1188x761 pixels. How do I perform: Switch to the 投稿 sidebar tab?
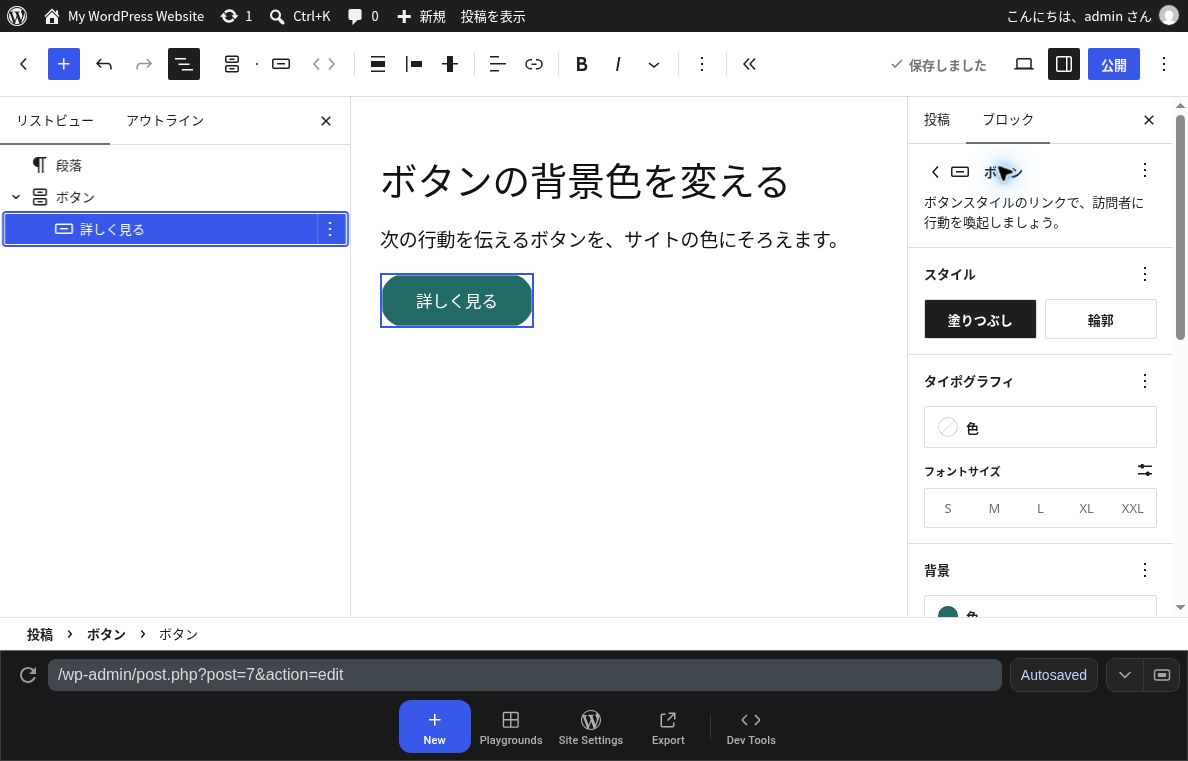click(x=936, y=120)
